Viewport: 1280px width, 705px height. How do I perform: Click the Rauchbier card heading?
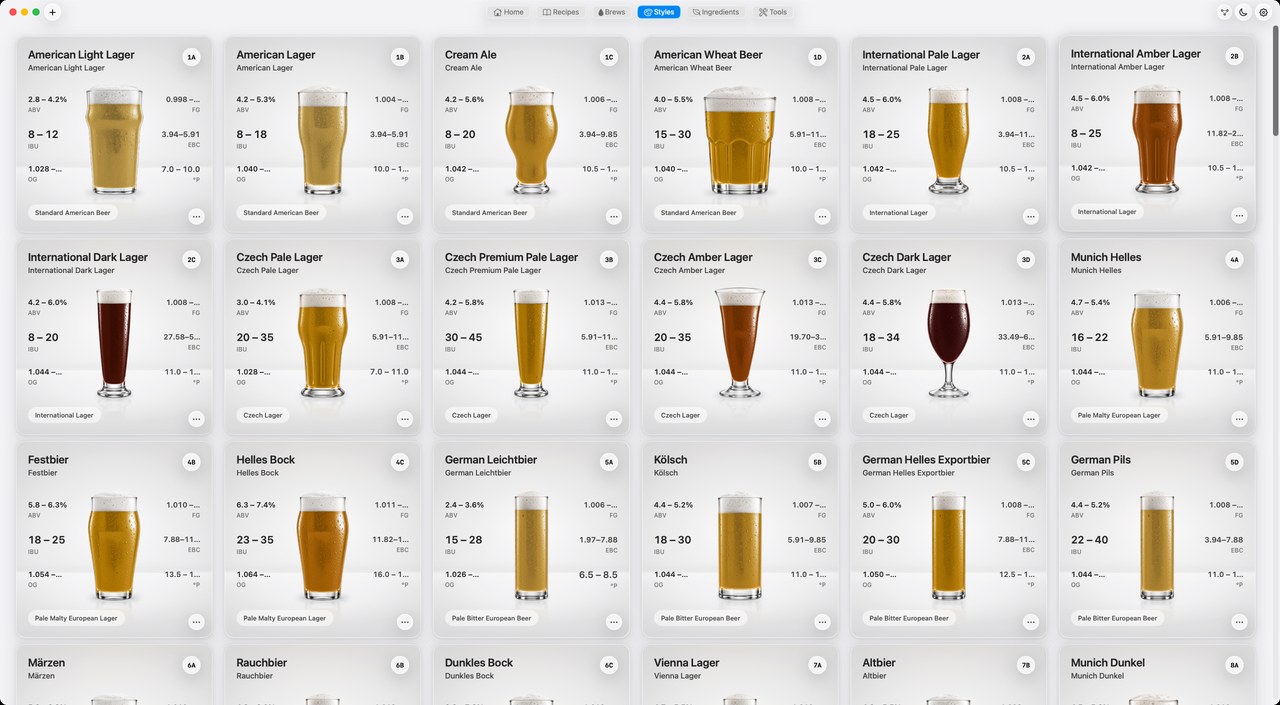coord(262,663)
